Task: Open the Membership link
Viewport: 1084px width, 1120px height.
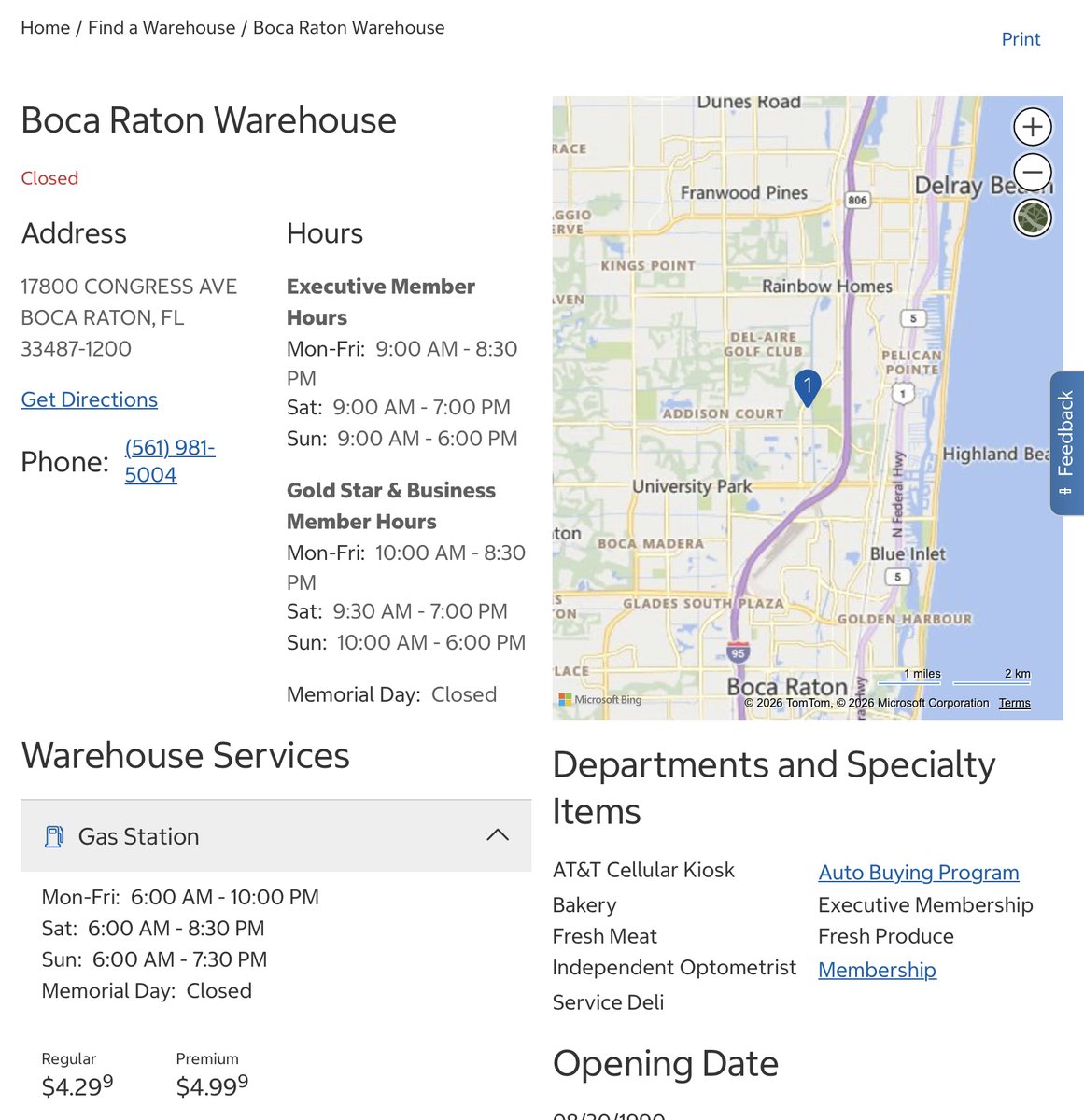Action: point(877,970)
